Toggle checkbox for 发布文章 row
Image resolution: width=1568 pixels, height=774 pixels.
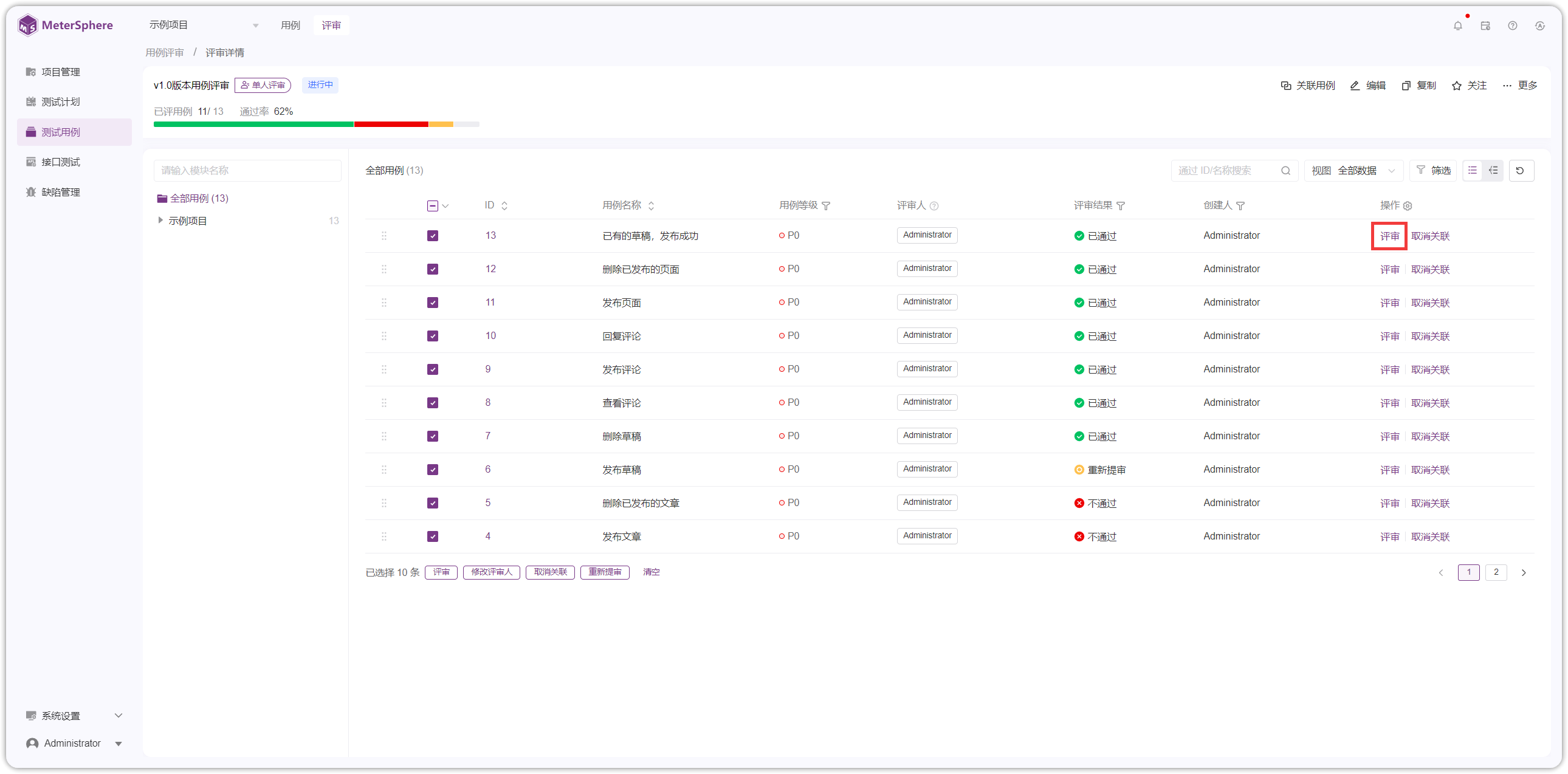pyautogui.click(x=433, y=536)
